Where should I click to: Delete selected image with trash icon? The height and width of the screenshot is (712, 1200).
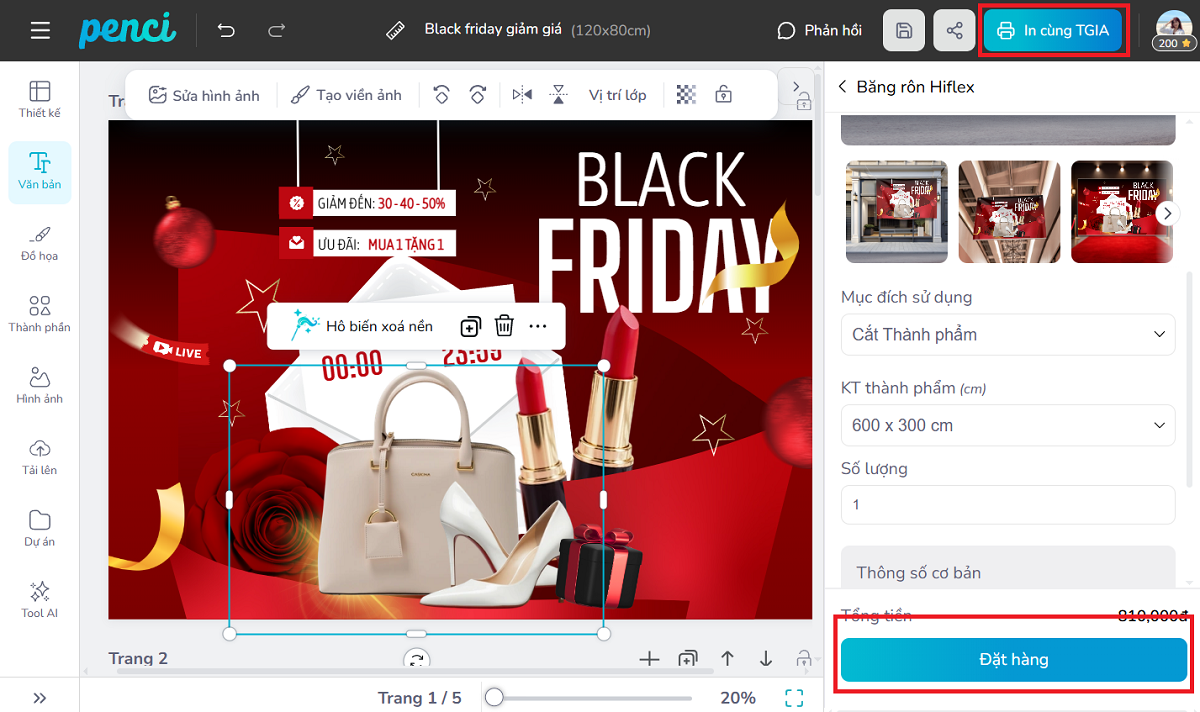505,326
